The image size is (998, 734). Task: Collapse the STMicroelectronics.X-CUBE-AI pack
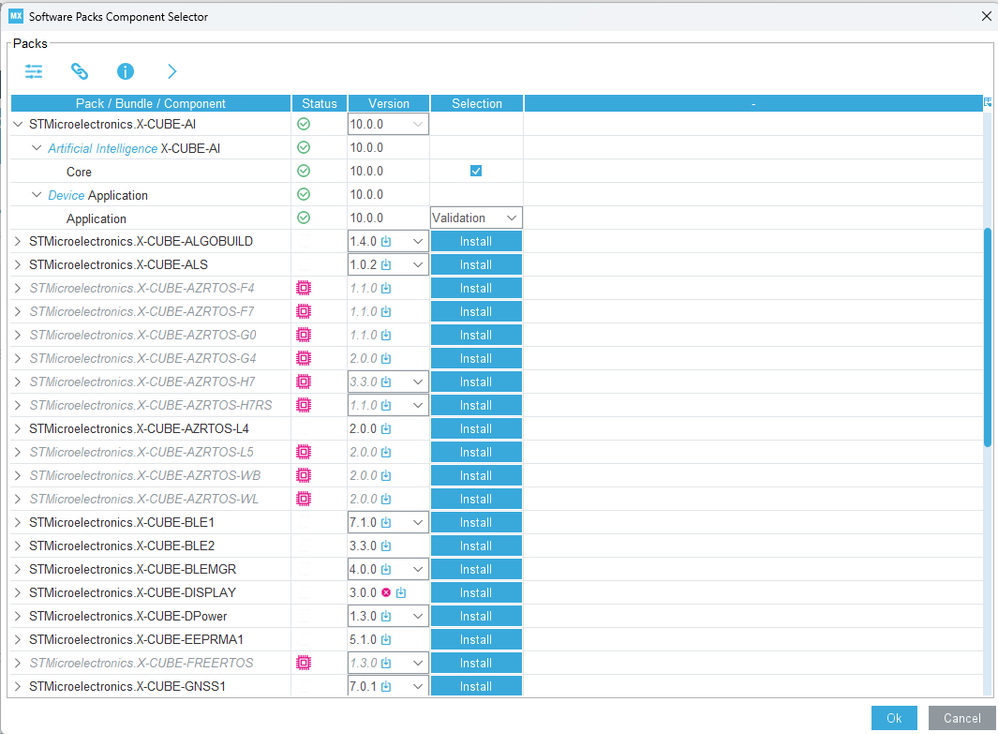[18, 124]
